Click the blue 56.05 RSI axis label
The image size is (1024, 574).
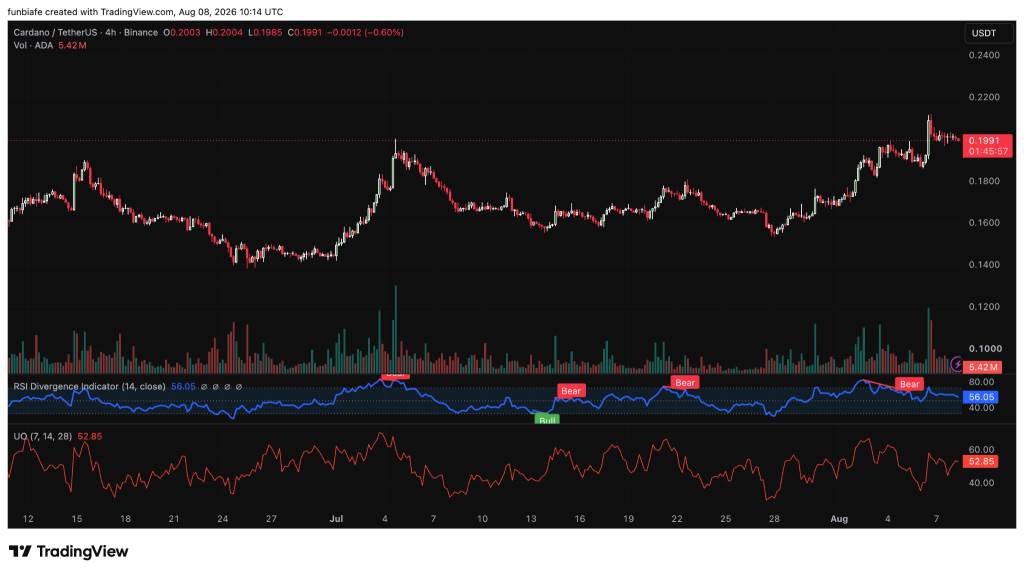(x=980, y=397)
